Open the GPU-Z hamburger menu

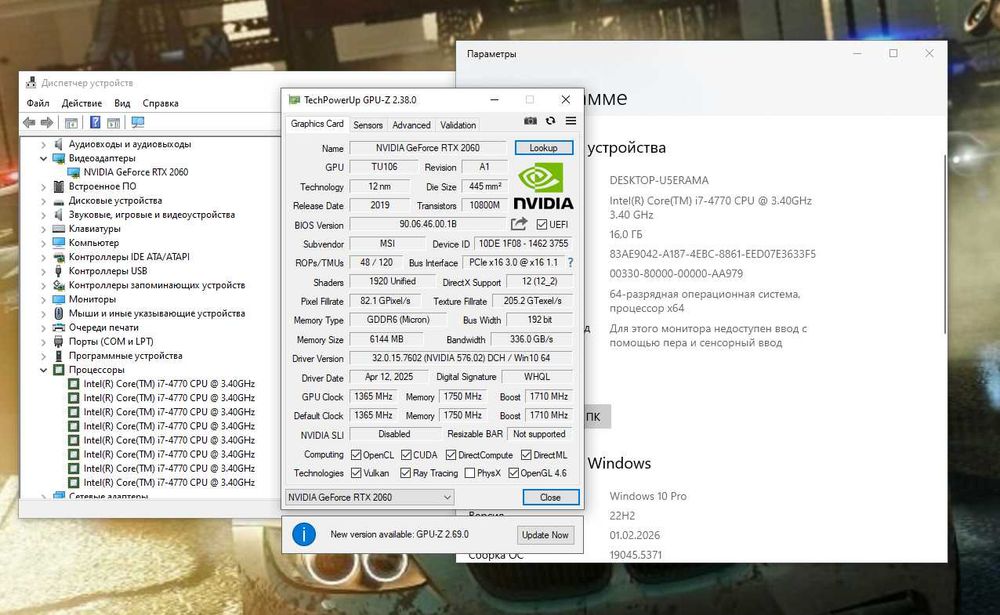571,121
